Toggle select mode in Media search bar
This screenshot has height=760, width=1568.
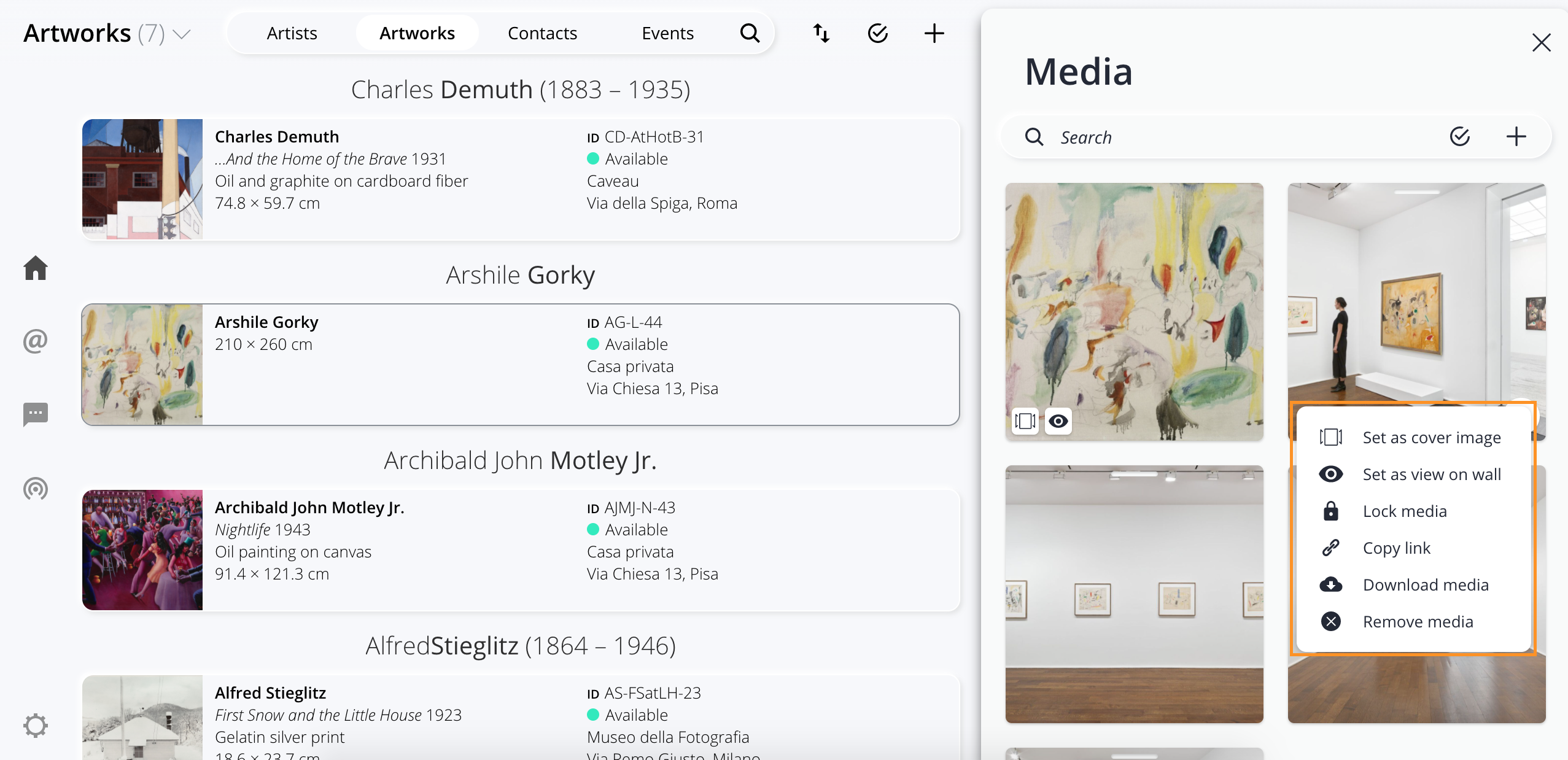click(1460, 136)
